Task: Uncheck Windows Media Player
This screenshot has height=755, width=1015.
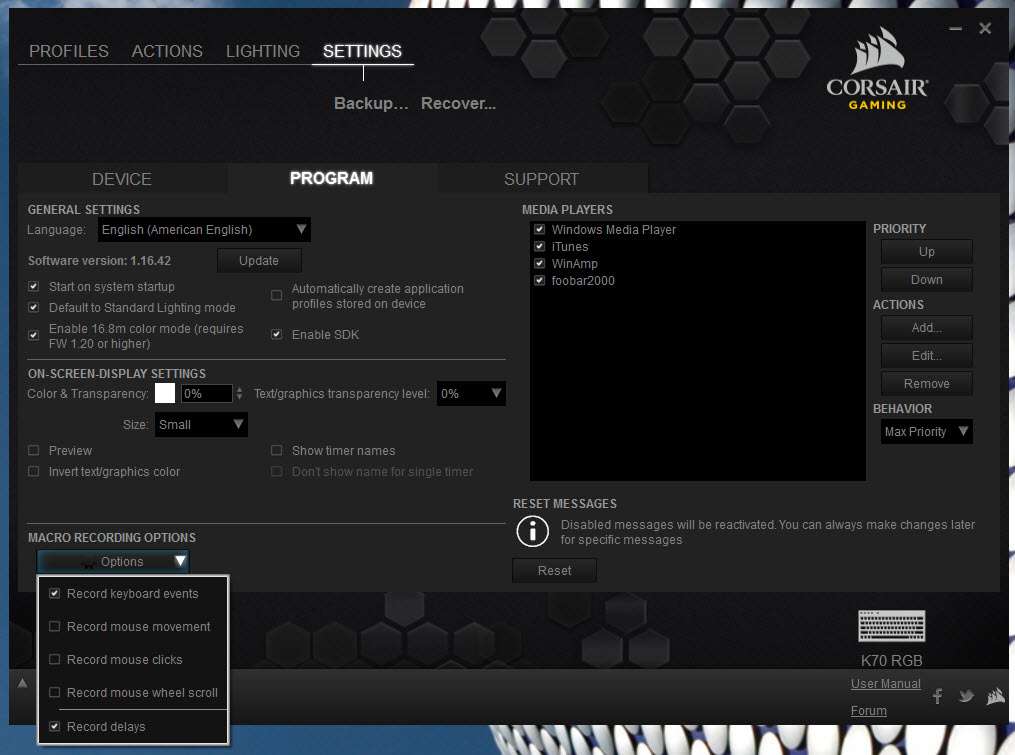Action: click(x=539, y=229)
